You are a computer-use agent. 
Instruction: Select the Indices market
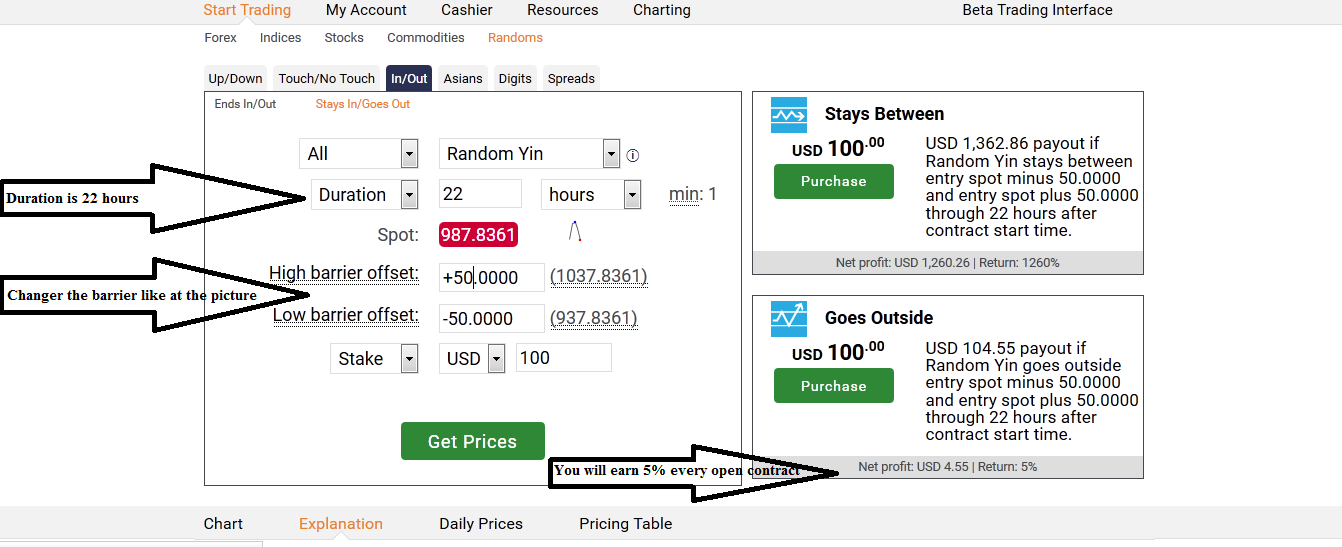pyautogui.click(x=280, y=38)
